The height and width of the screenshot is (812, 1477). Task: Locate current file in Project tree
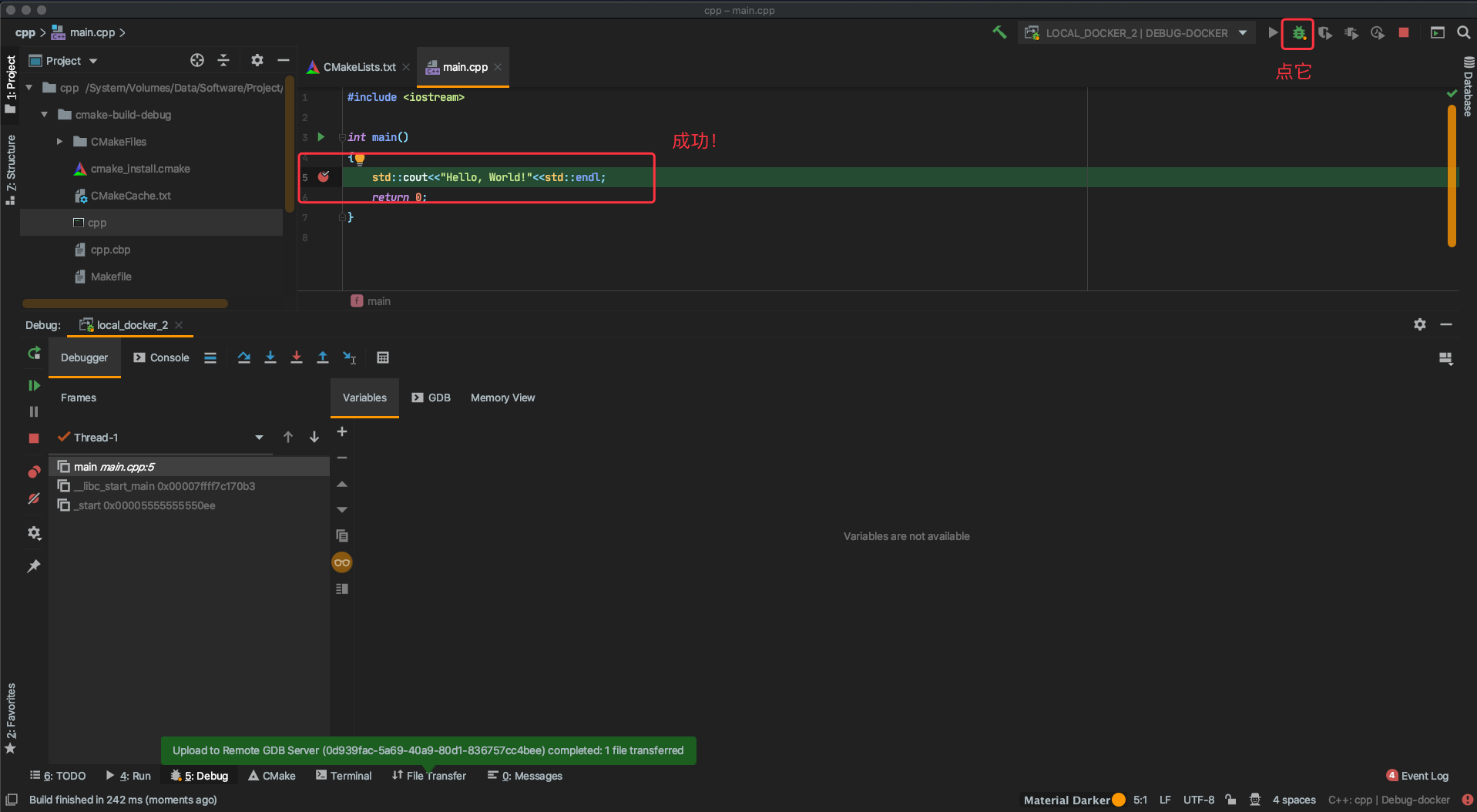coord(197,60)
